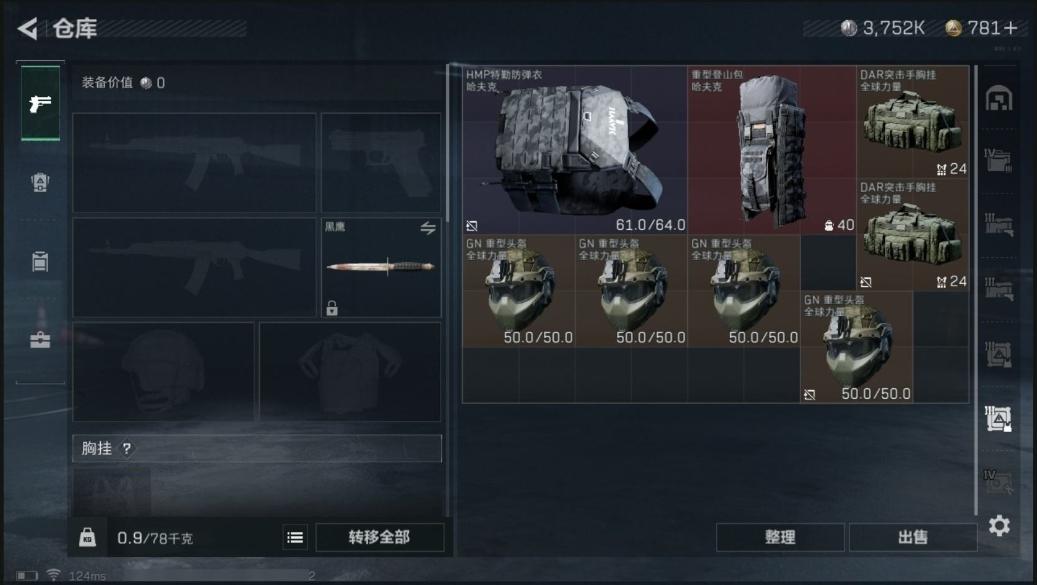Screen dimensions: 1037x585
Task: Click the lock icon on the knife slot
Action: 332,307
